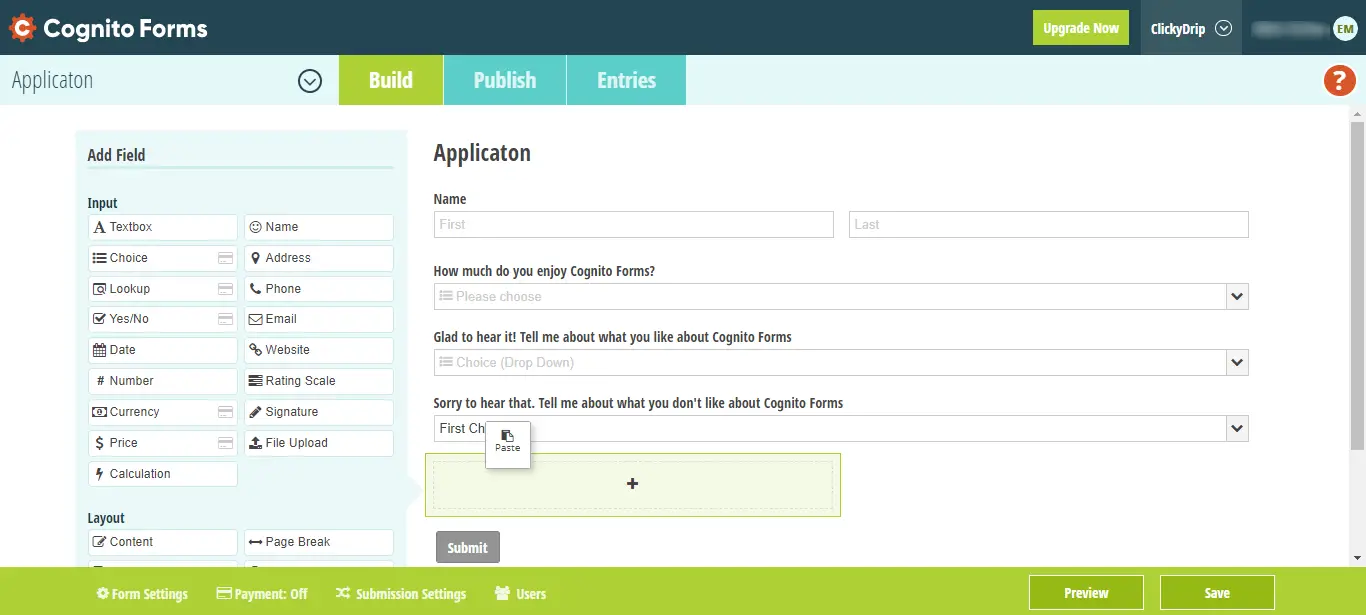Click the Paste clipboard popup

click(508, 443)
